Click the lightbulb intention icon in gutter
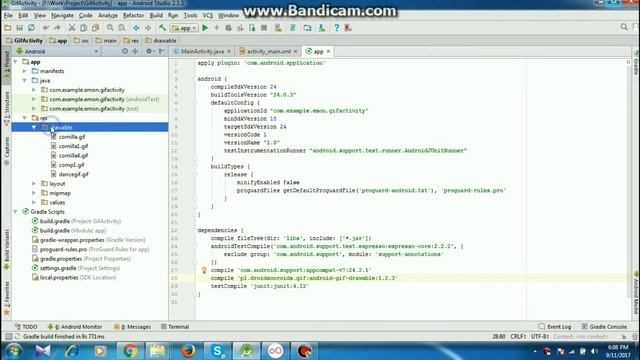Screen dimensions: 640x360 pos(204,270)
